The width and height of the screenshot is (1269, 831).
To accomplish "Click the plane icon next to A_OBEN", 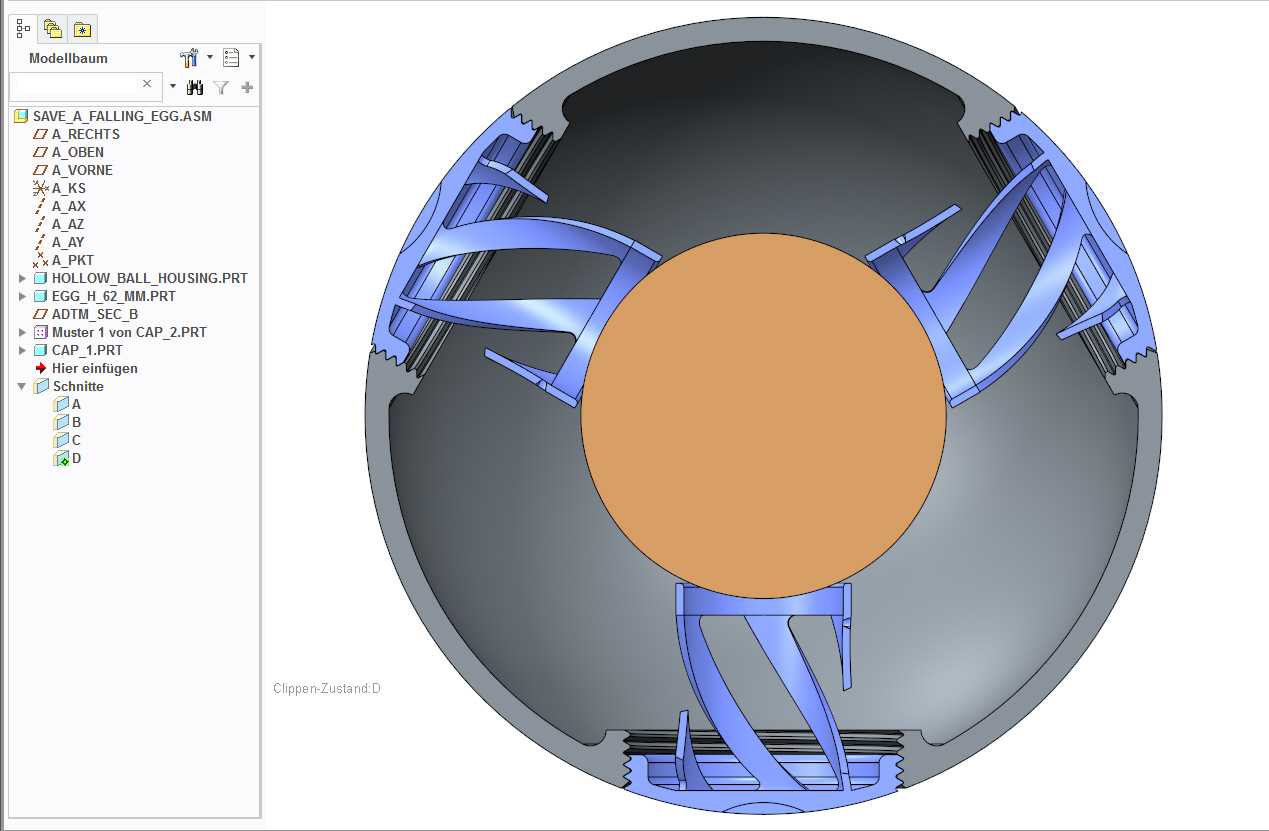I will (41, 152).
